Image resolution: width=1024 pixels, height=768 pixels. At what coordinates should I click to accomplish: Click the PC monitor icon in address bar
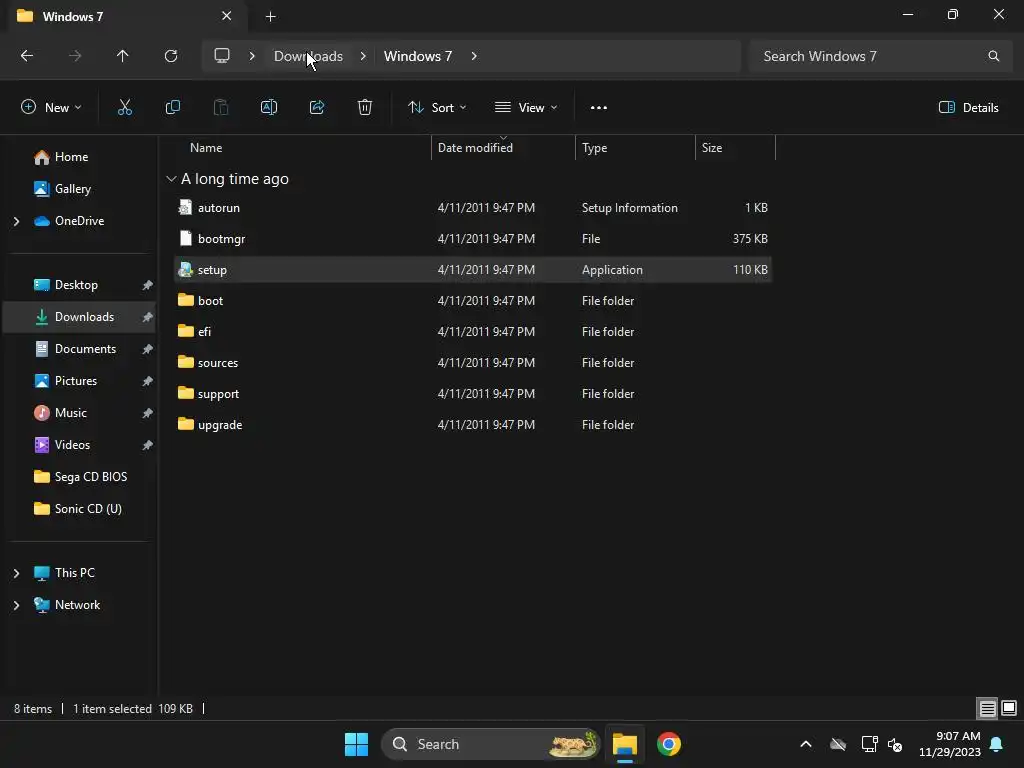(222, 56)
